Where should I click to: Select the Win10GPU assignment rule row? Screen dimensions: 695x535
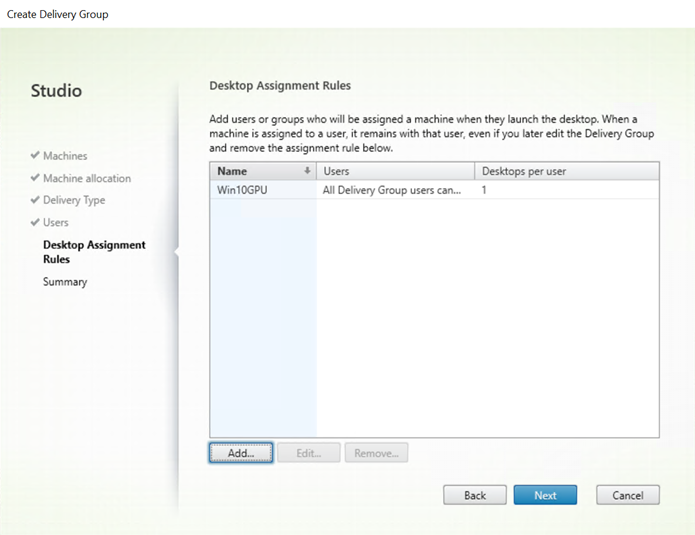434,190
